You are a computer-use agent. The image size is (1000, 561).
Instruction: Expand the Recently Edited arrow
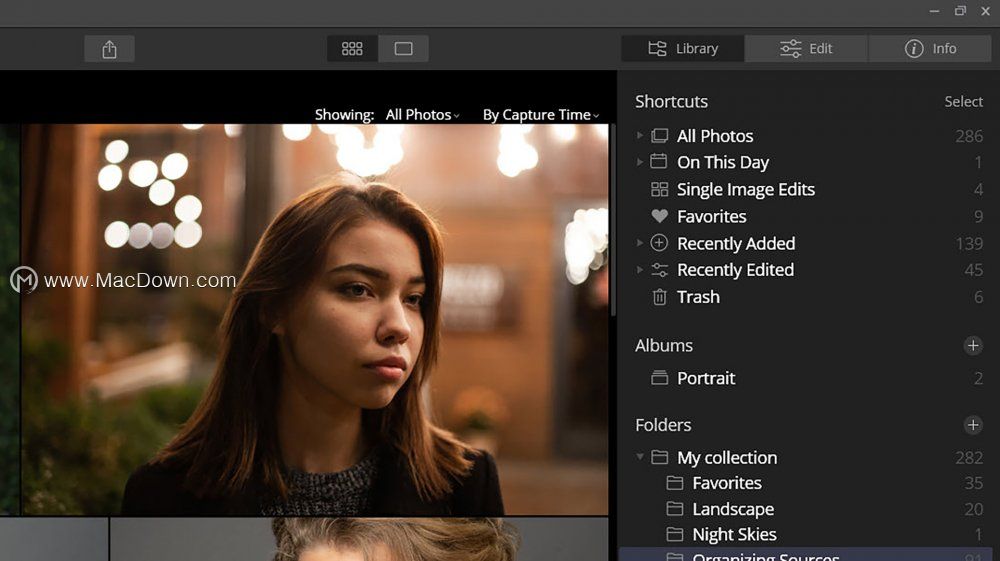640,270
